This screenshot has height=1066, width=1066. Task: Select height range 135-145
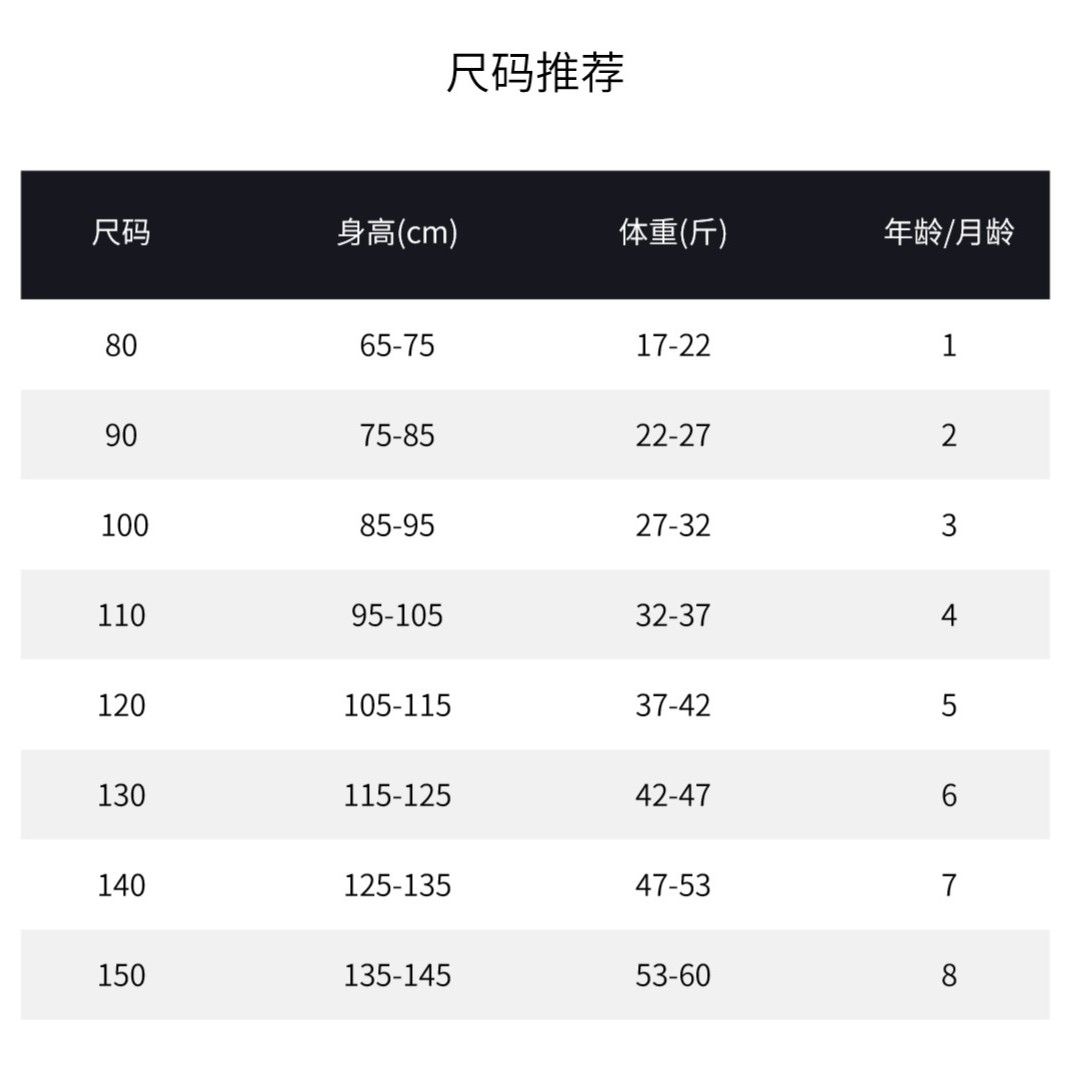point(397,975)
